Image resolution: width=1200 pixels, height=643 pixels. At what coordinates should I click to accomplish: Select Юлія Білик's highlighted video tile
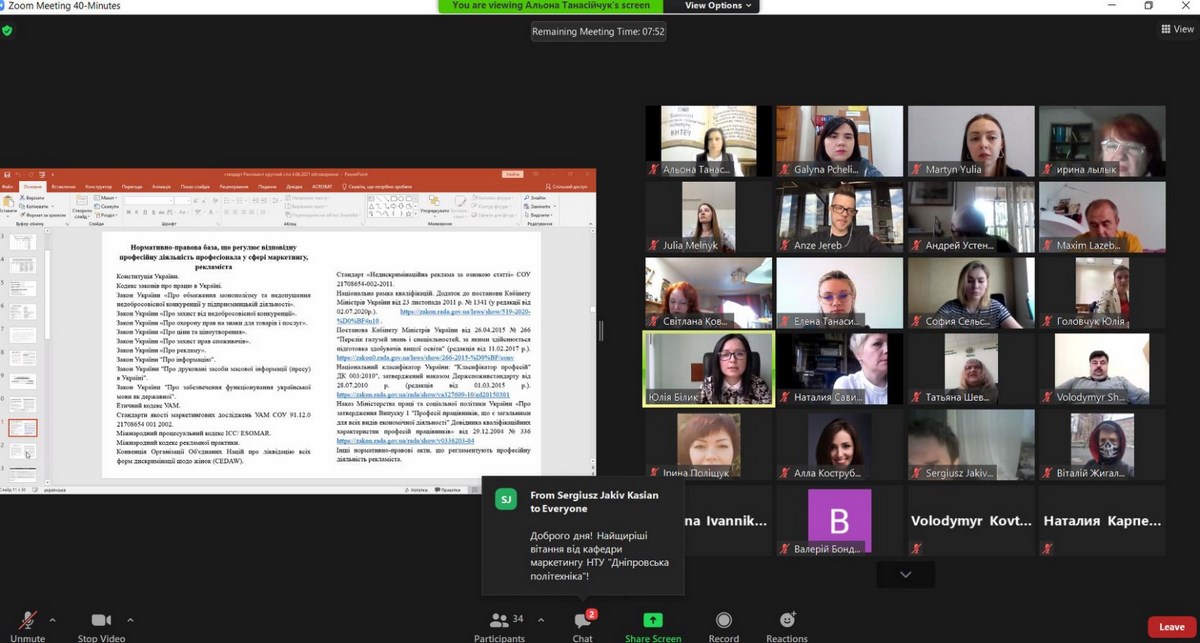pos(708,369)
